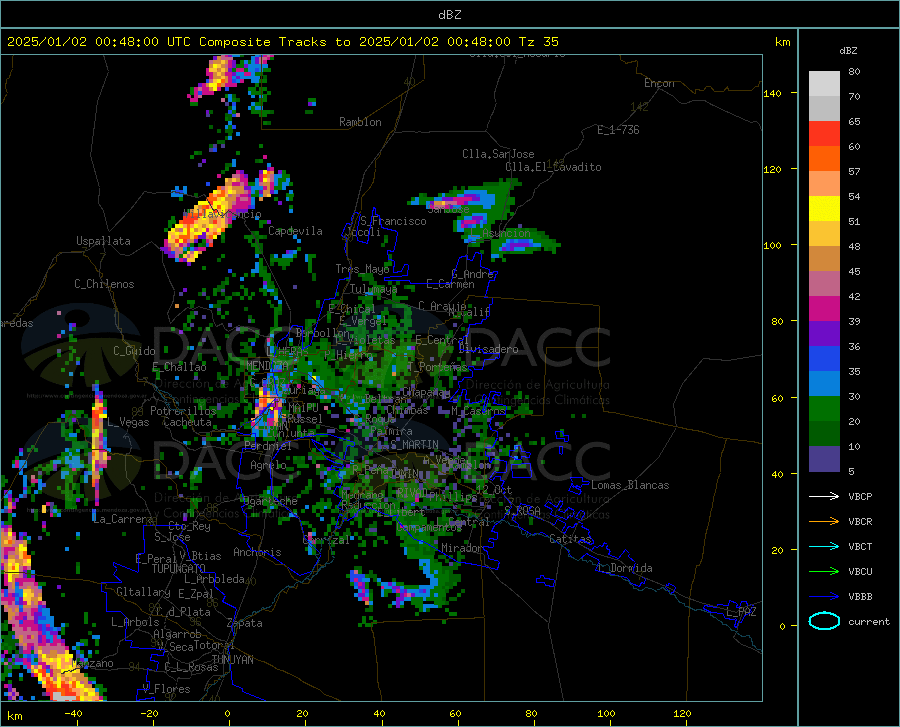Select the light gray 80 dBZ swatch
The height and width of the screenshot is (727, 900).
point(824,84)
